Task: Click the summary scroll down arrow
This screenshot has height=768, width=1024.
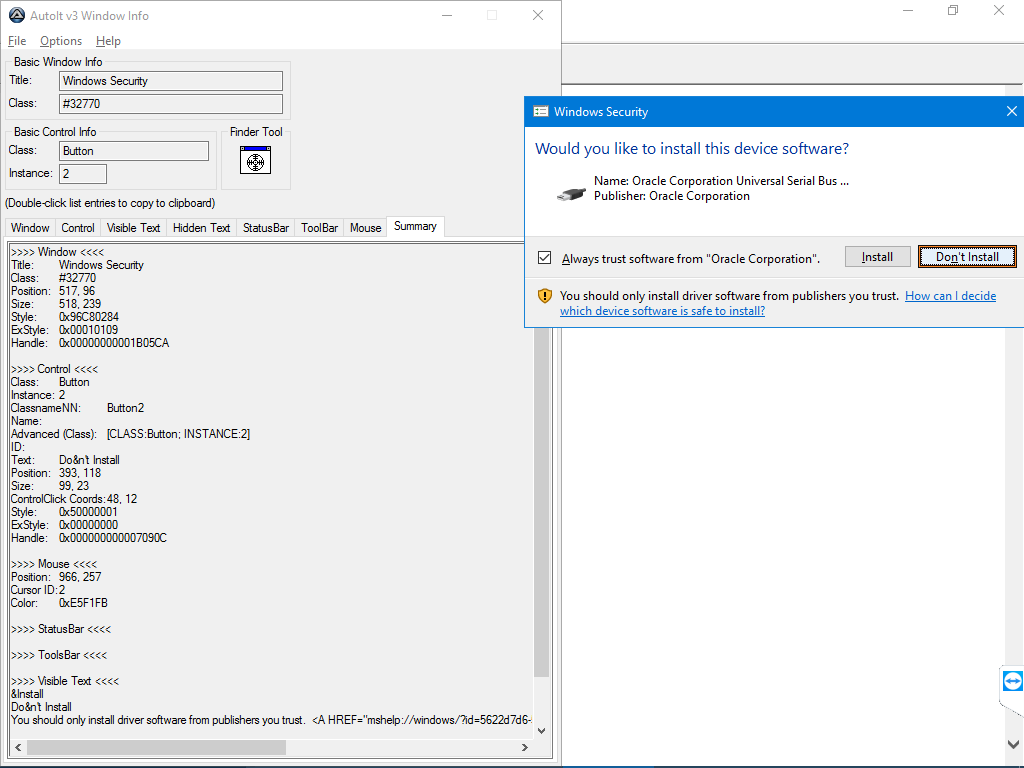Action: [541, 731]
